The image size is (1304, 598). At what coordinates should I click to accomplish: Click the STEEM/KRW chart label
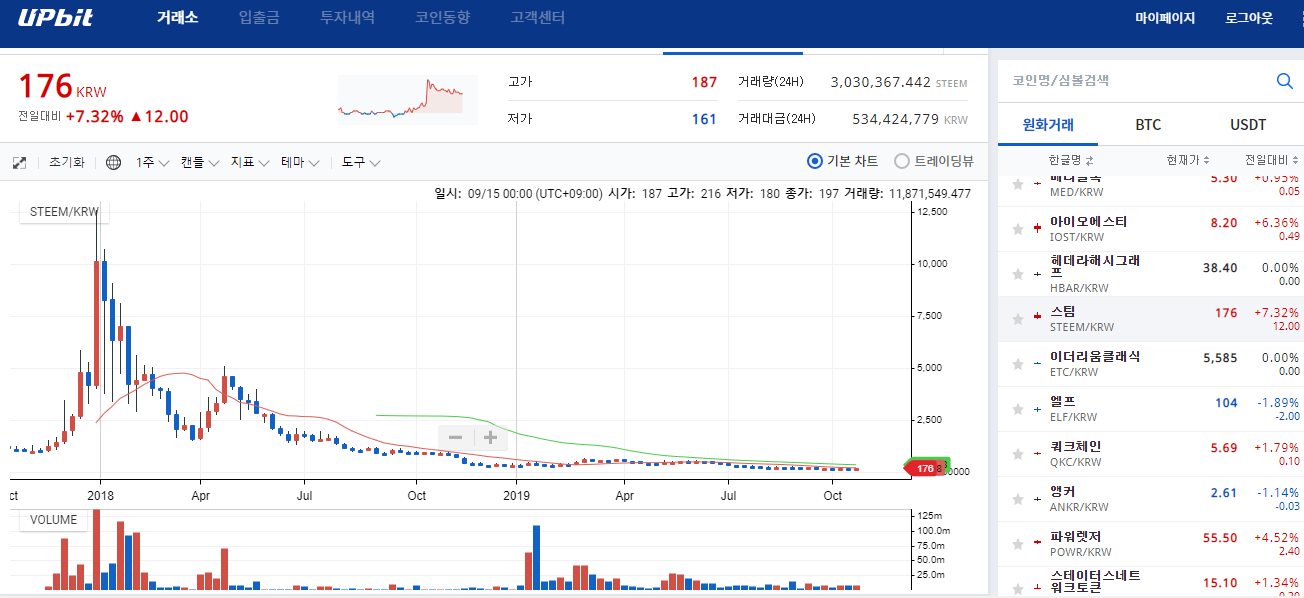[x=64, y=211]
